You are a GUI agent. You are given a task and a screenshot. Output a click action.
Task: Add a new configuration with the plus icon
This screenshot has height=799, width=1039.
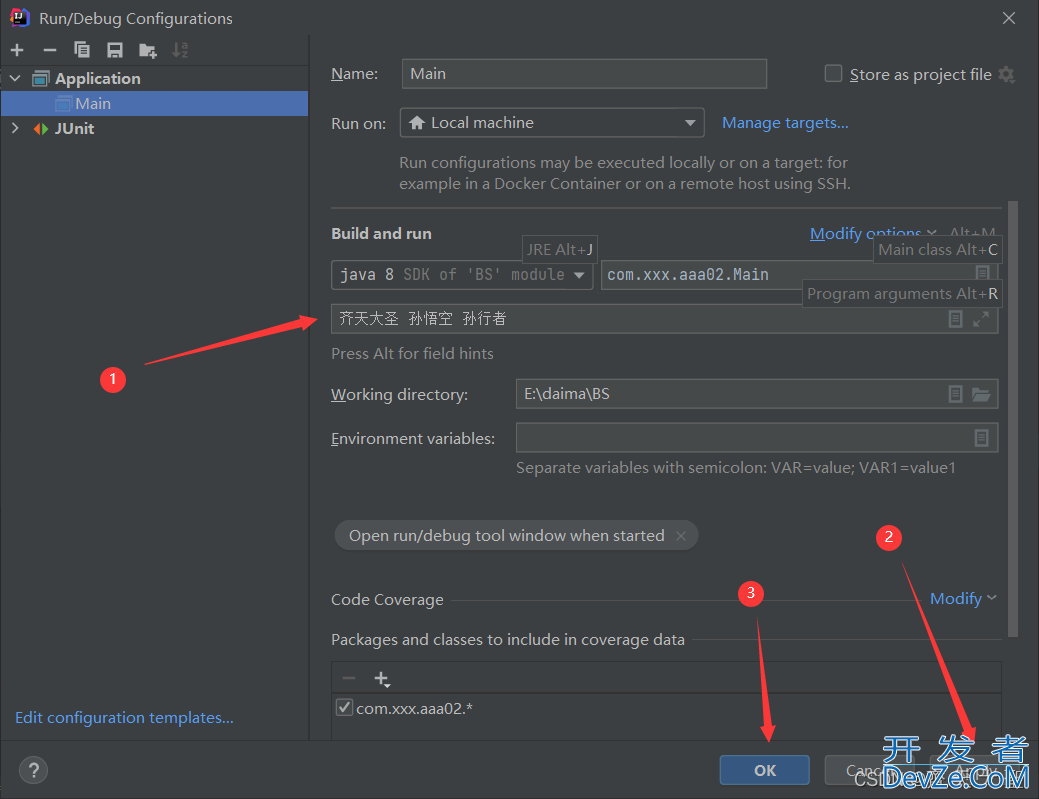click(x=17, y=50)
